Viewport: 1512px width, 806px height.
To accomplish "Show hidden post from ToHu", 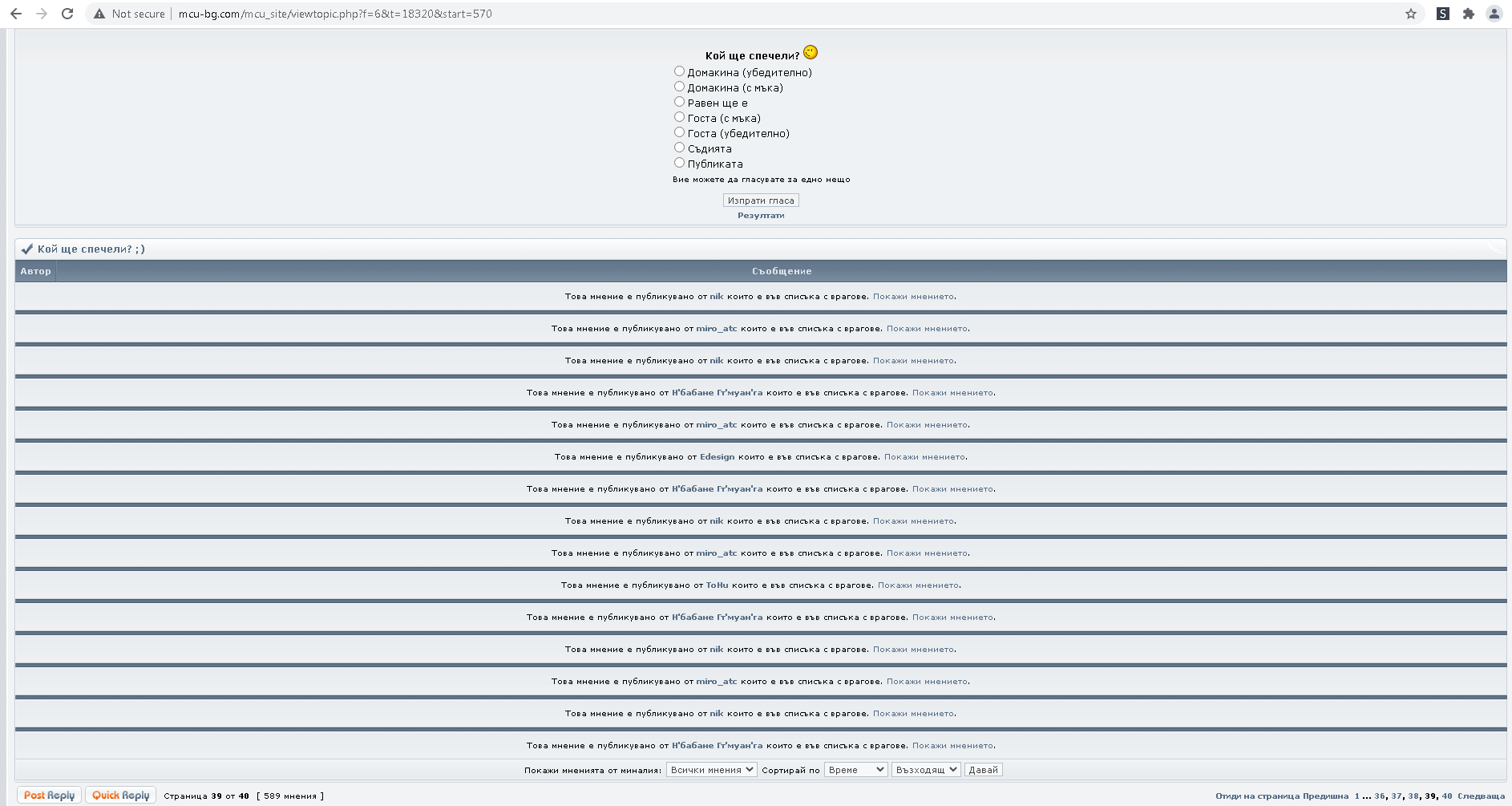I will [918, 585].
